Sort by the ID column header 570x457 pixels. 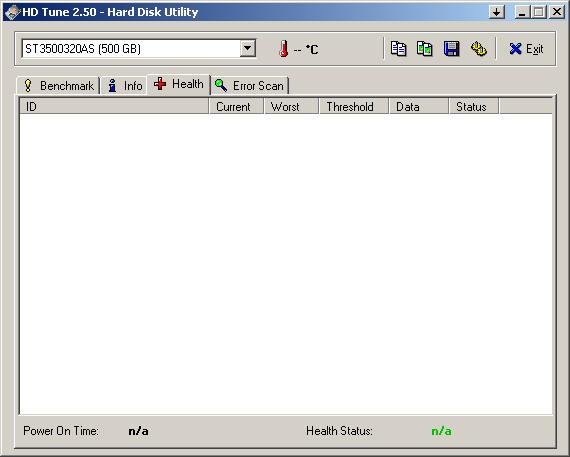114,107
